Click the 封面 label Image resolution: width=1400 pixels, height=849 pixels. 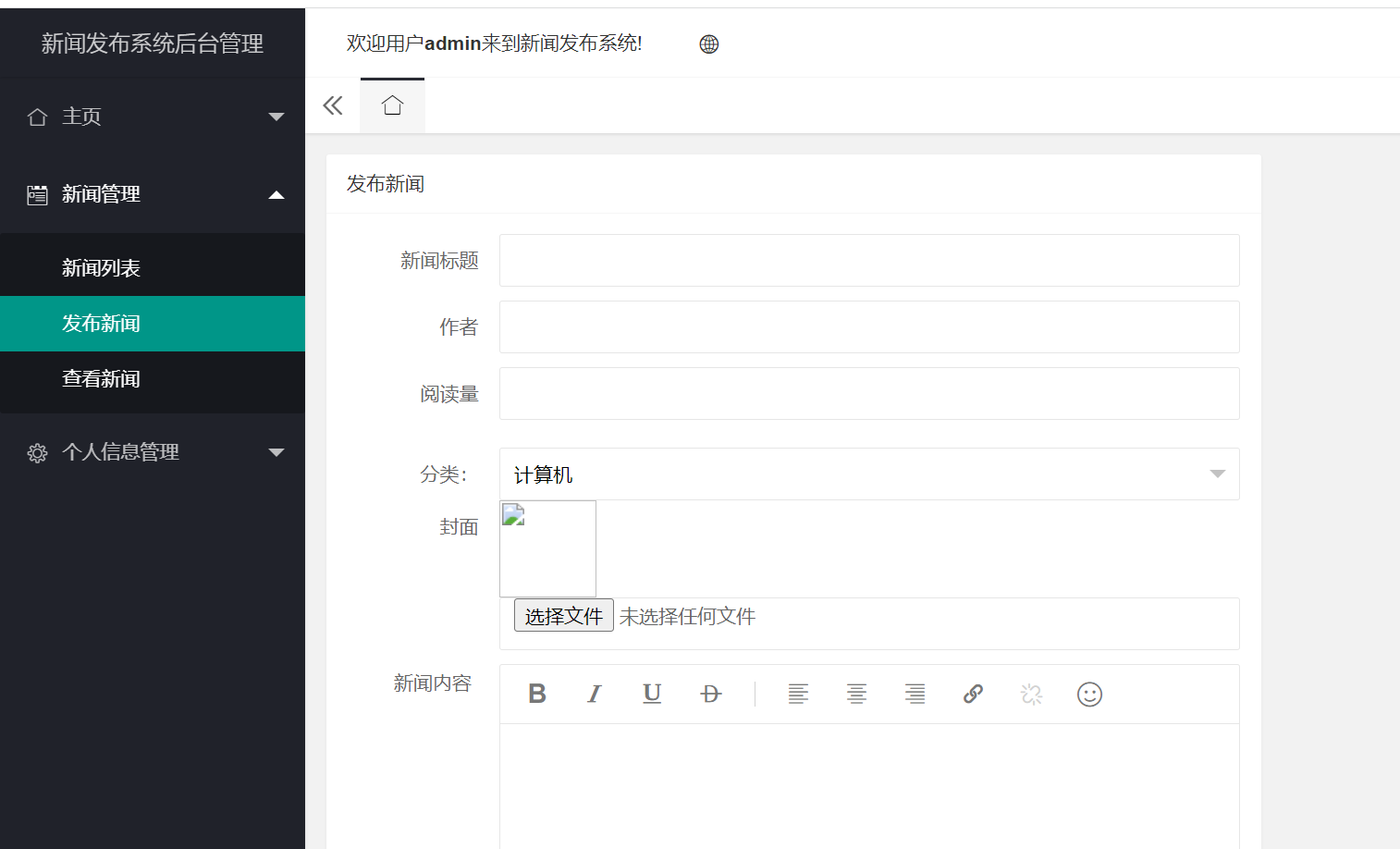pos(459,527)
